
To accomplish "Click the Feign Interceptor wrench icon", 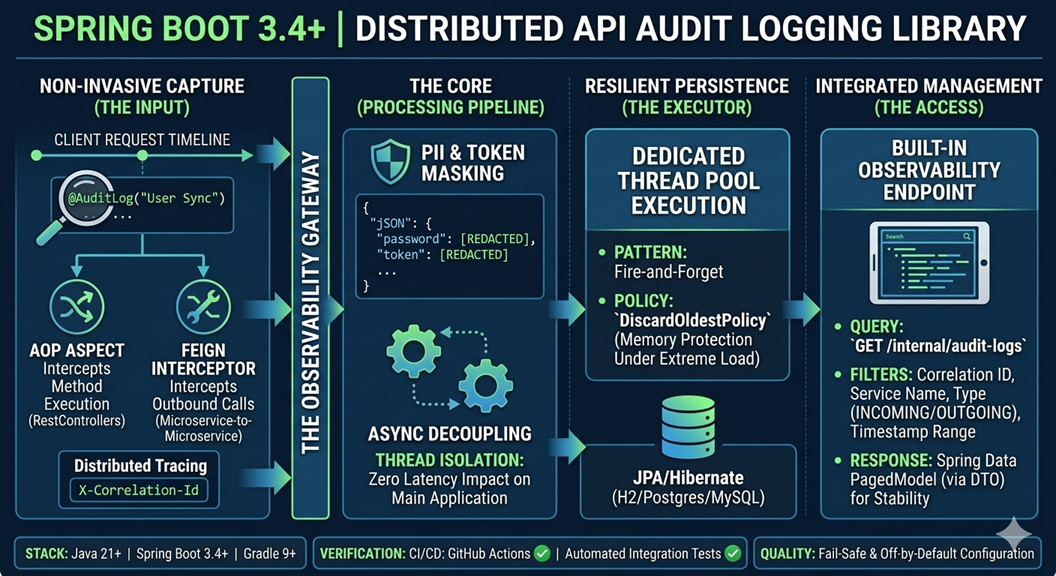I will [x=203, y=307].
